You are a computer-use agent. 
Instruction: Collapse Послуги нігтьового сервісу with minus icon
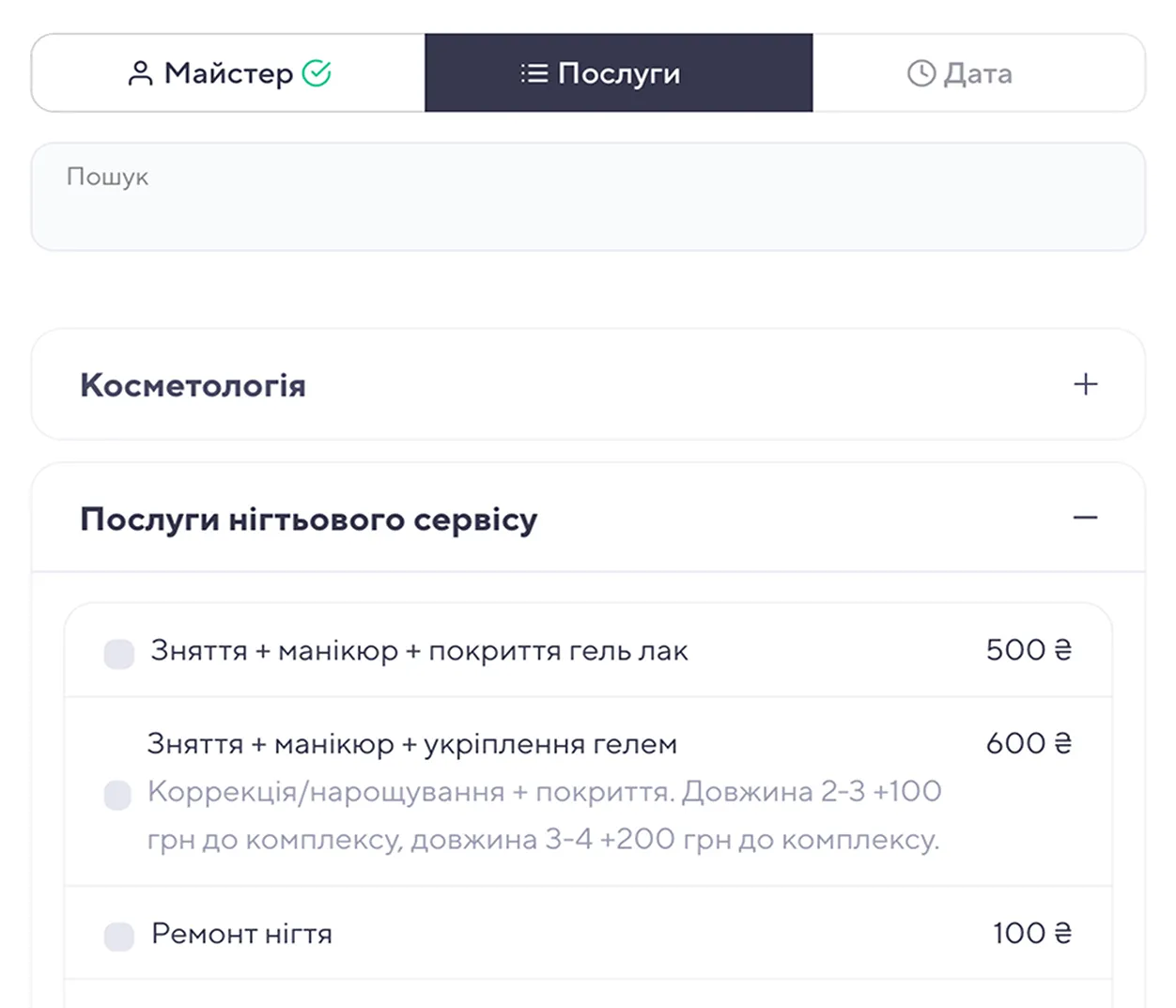click(x=1085, y=518)
